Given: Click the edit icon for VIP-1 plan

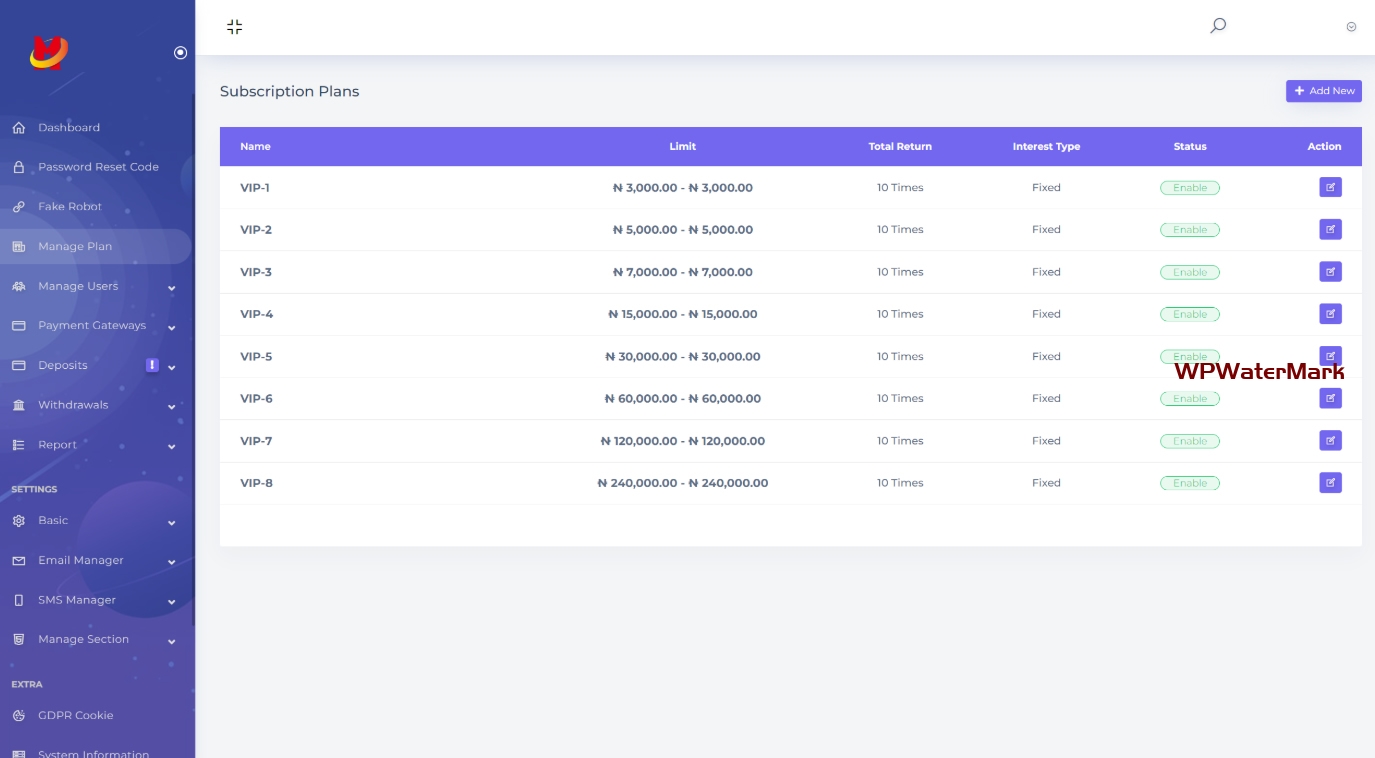Looking at the screenshot, I should (1330, 187).
